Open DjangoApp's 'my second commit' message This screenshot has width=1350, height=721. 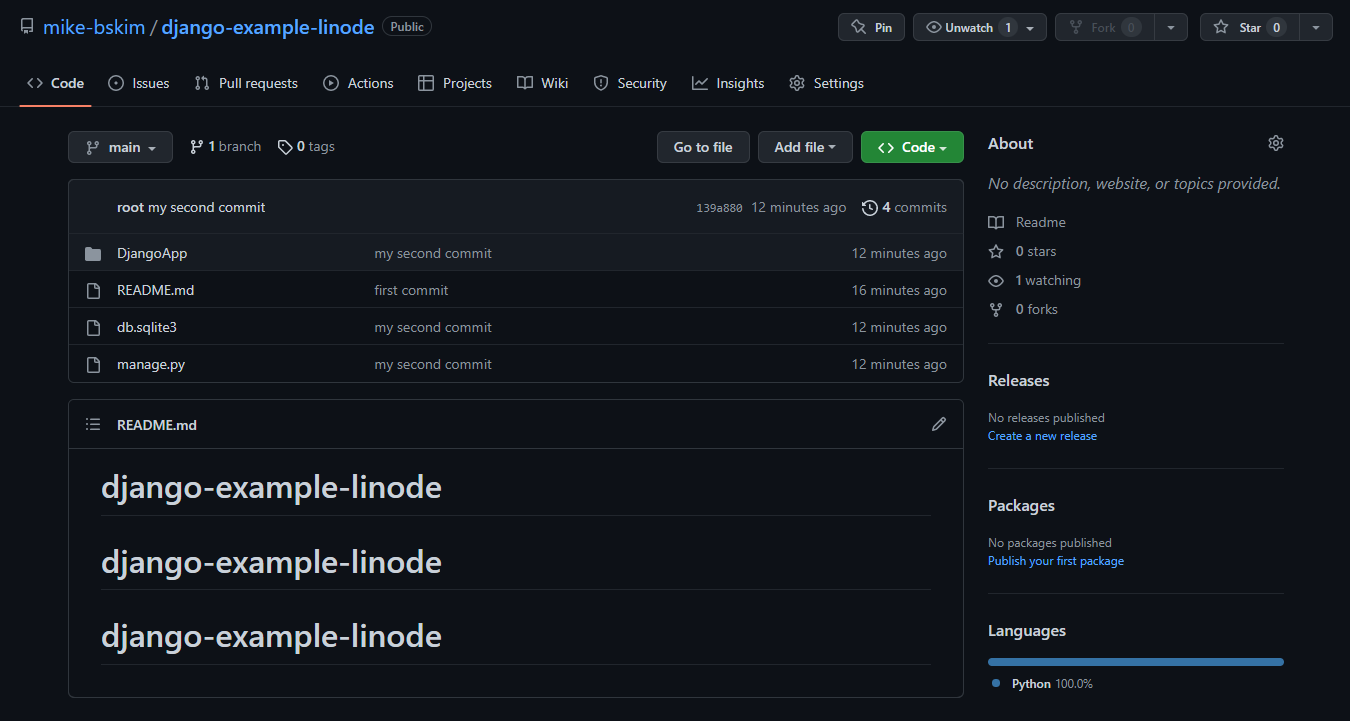(x=433, y=253)
